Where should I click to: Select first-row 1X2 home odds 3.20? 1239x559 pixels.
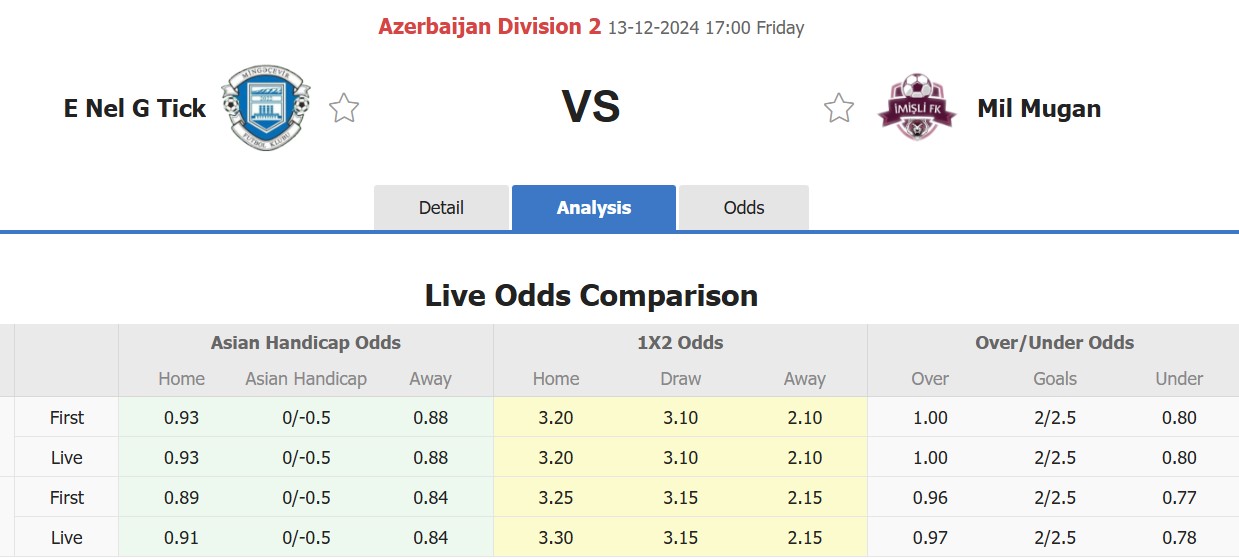tap(556, 418)
